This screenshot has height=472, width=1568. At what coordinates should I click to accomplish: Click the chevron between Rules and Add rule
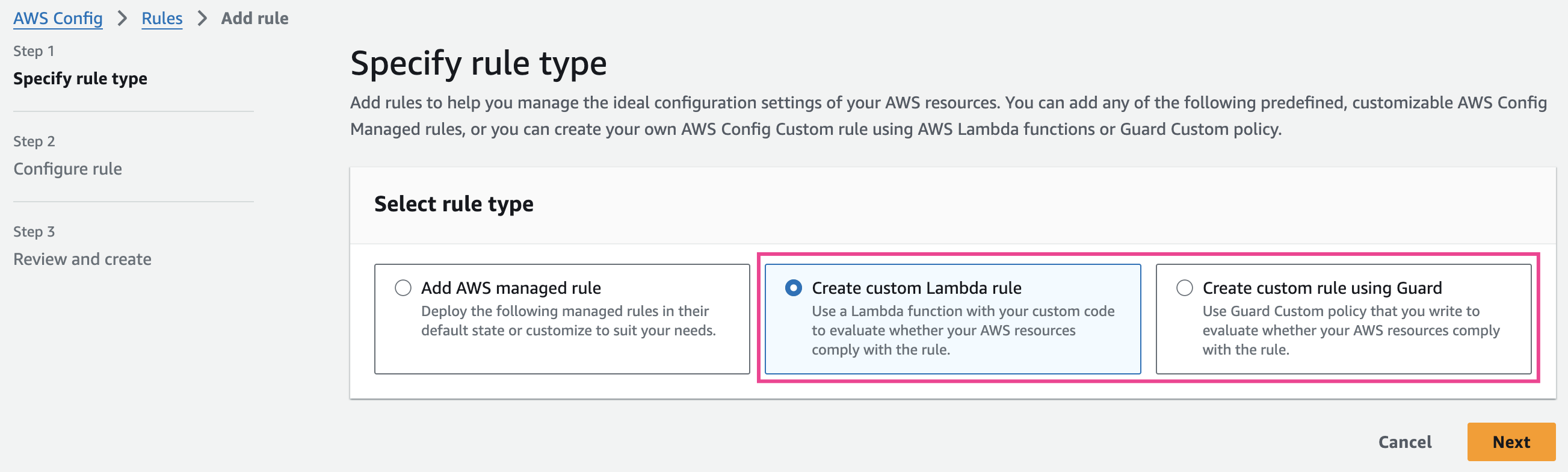[202, 18]
